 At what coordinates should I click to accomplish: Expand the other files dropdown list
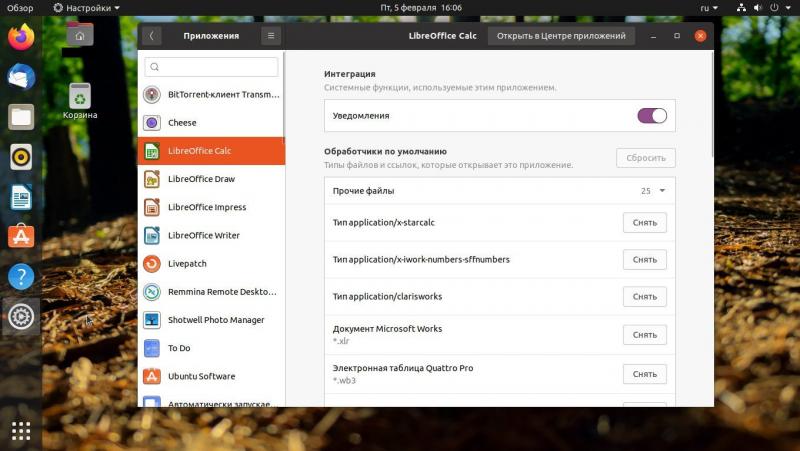pyautogui.click(x=661, y=190)
